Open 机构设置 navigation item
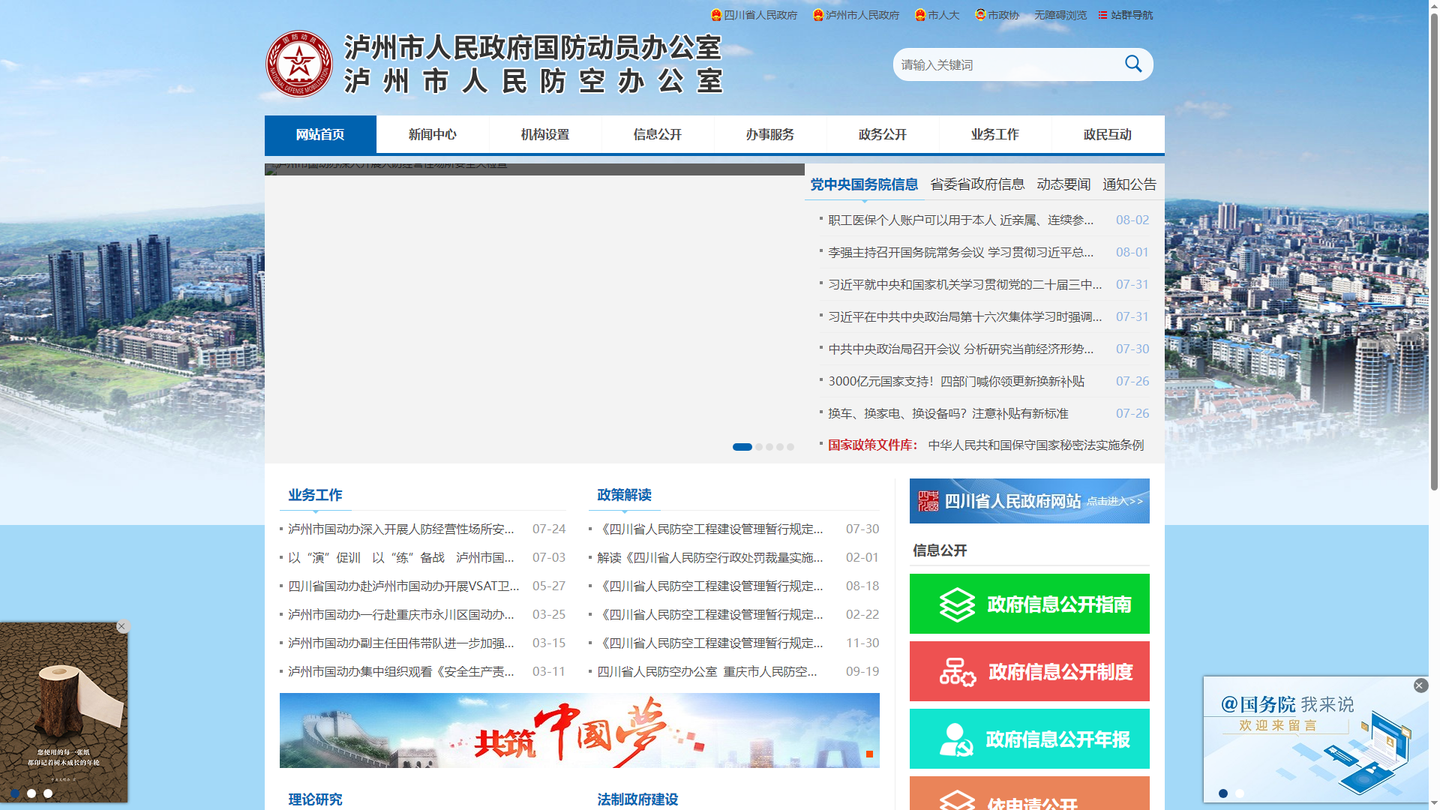1440x810 pixels. tap(545, 134)
